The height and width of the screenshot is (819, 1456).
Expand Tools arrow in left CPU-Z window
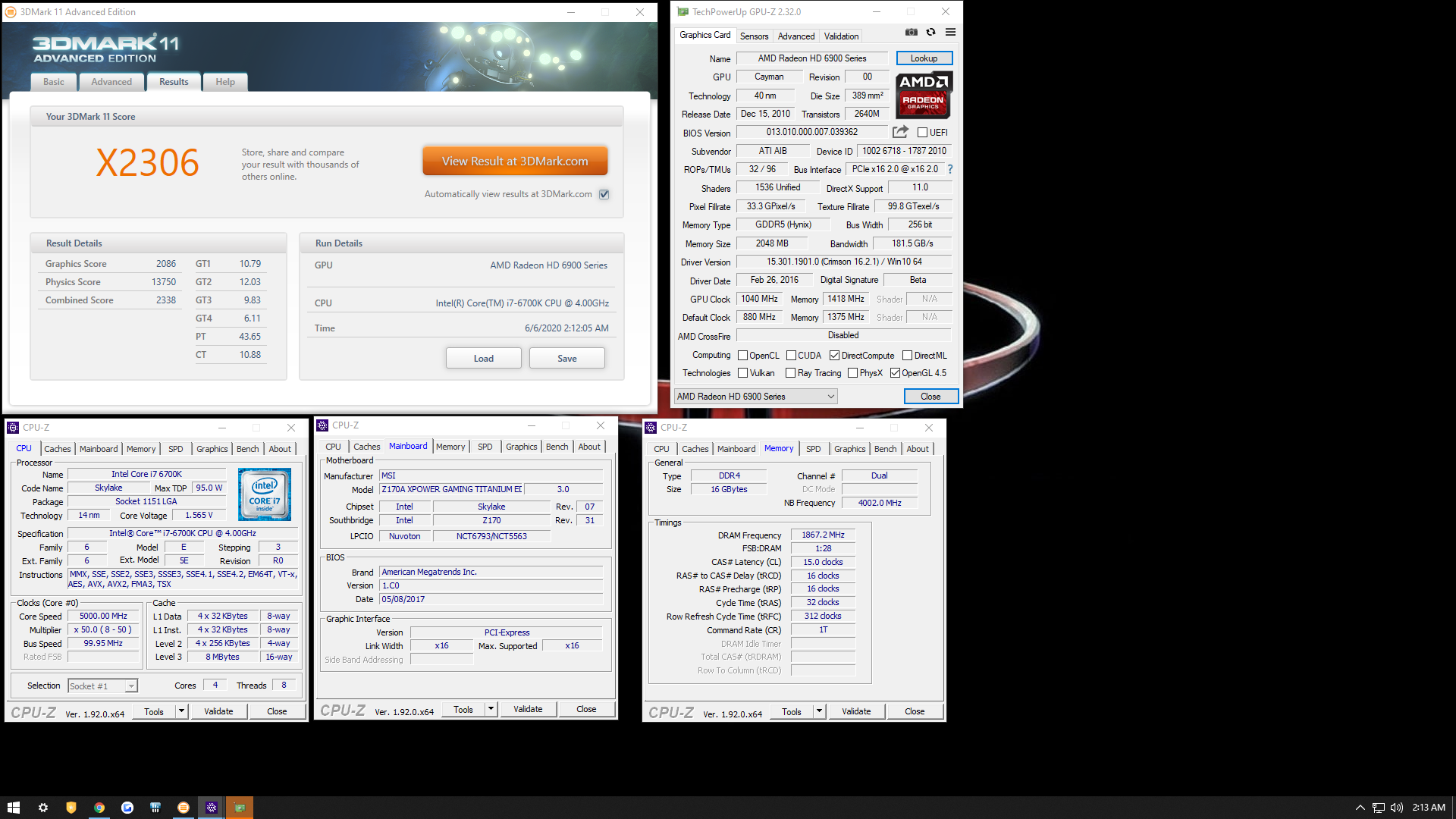click(x=182, y=711)
